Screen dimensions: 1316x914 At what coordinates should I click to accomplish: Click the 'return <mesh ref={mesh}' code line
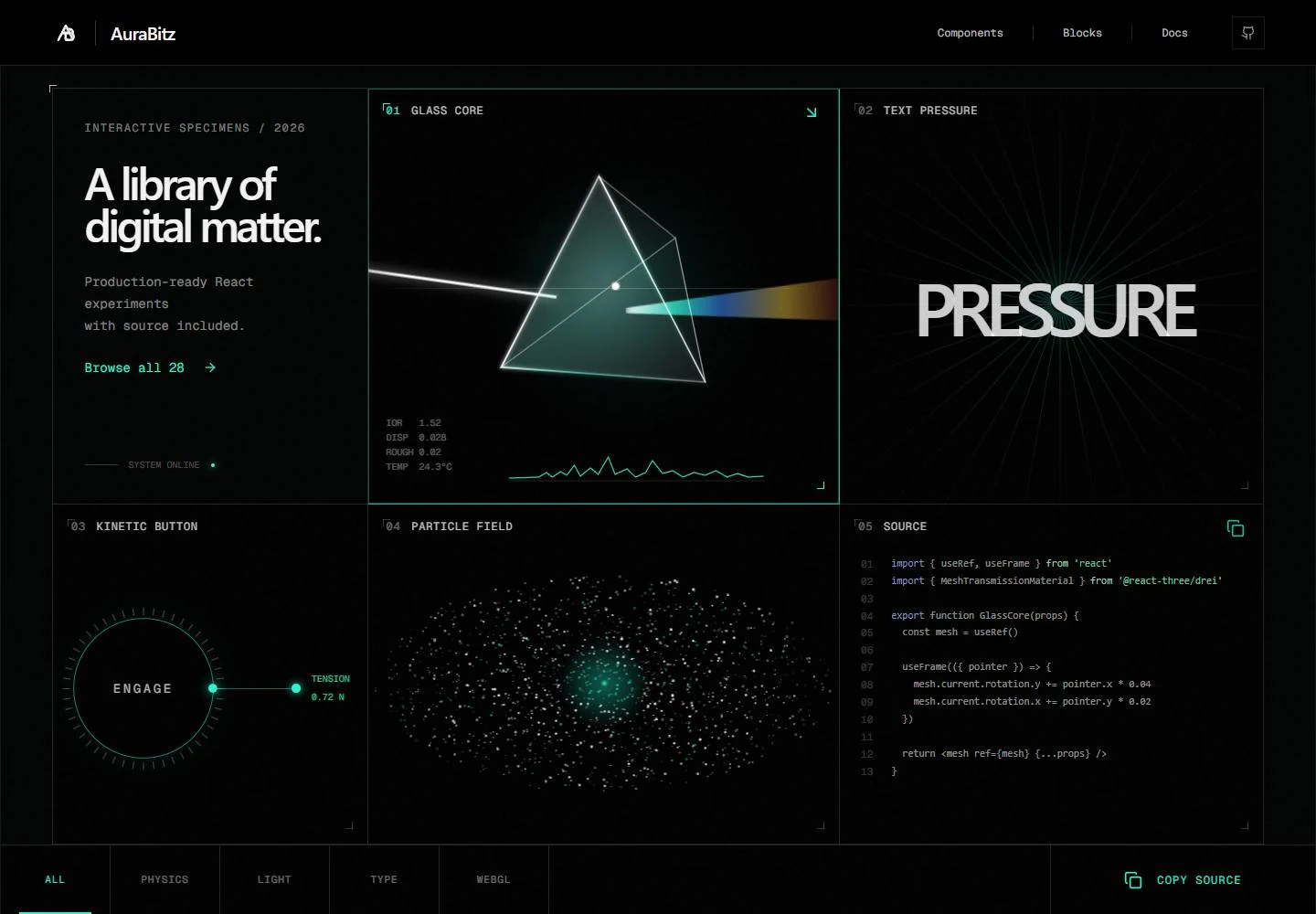click(x=1004, y=754)
